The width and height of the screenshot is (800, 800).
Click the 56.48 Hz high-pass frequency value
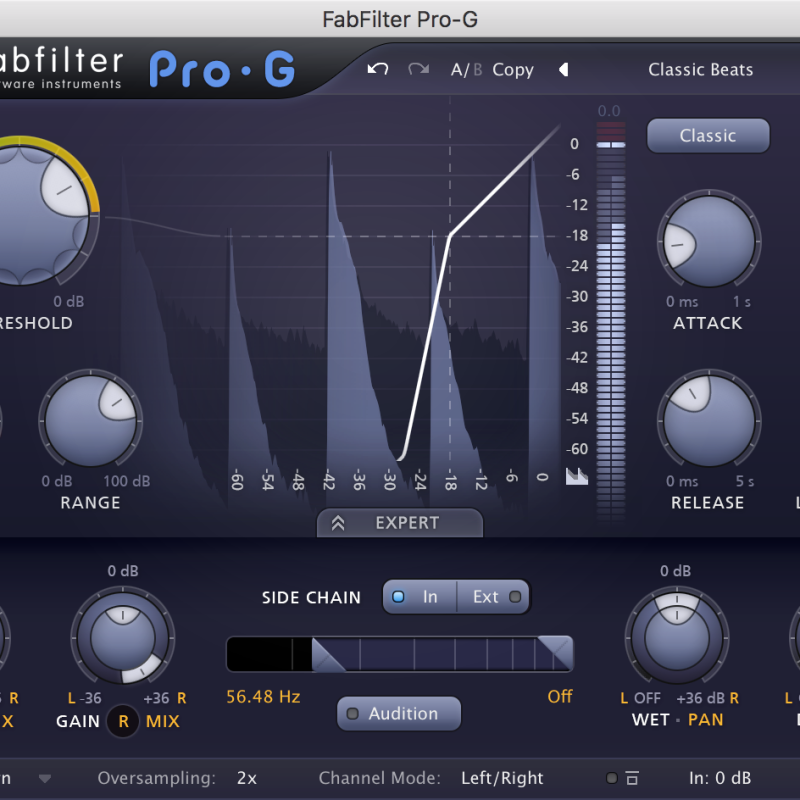(263, 697)
